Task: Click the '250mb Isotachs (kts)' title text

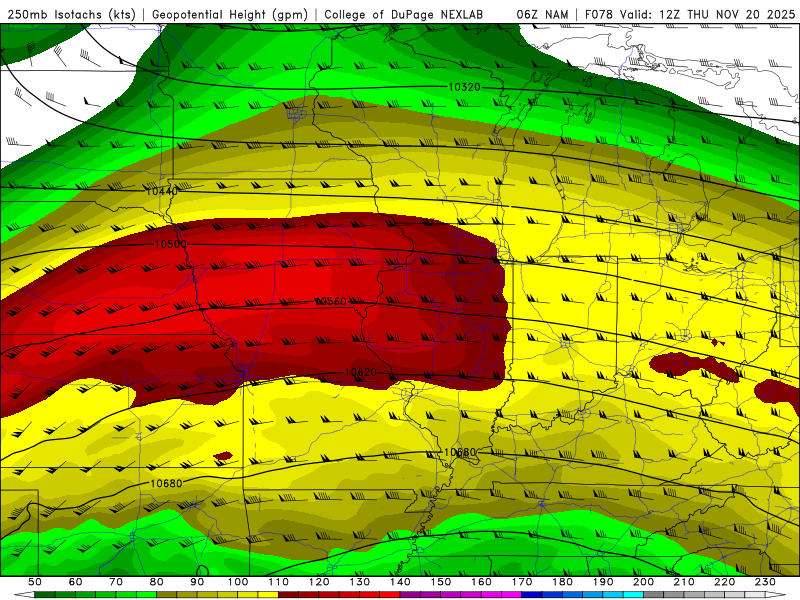Action: point(71,14)
